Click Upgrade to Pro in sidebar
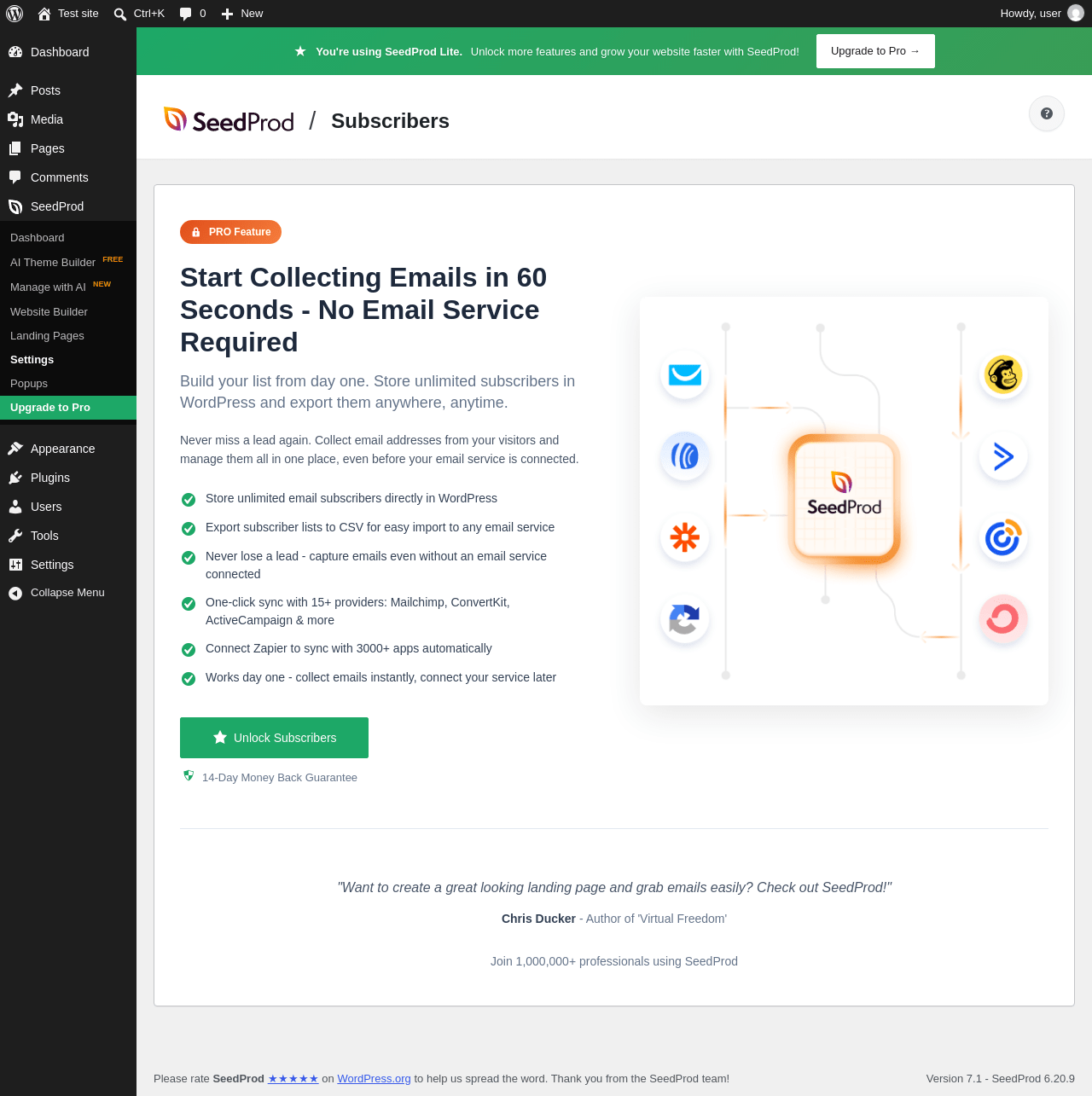 coord(68,408)
